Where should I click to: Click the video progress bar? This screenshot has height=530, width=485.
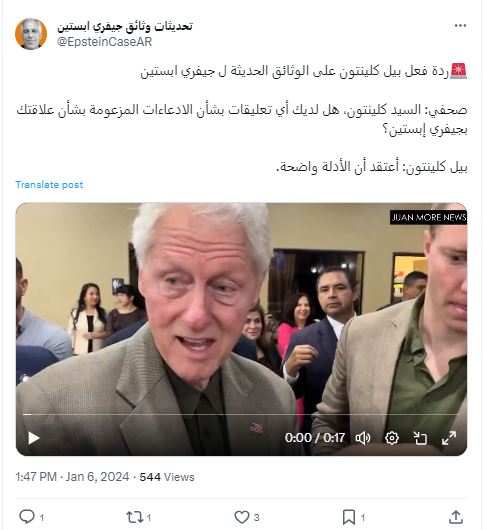click(241, 414)
